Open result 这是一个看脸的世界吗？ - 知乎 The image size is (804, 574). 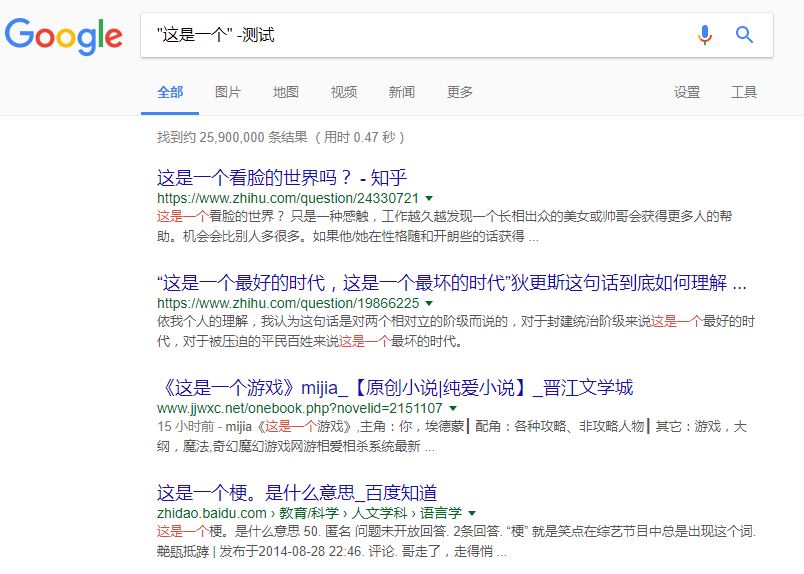pos(282,178)
